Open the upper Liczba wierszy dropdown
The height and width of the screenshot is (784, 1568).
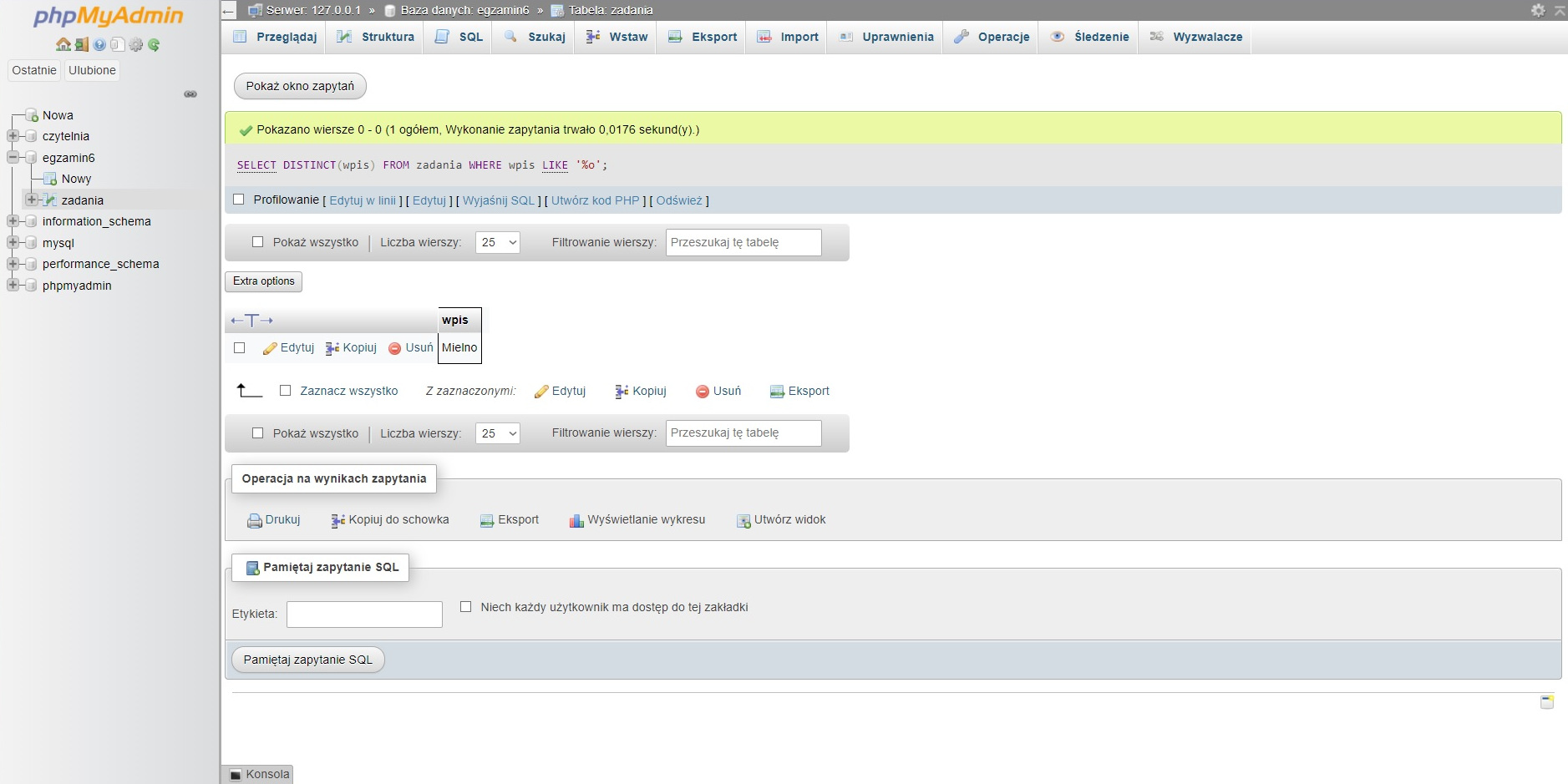pyautogui.click(x=498, y=242)
